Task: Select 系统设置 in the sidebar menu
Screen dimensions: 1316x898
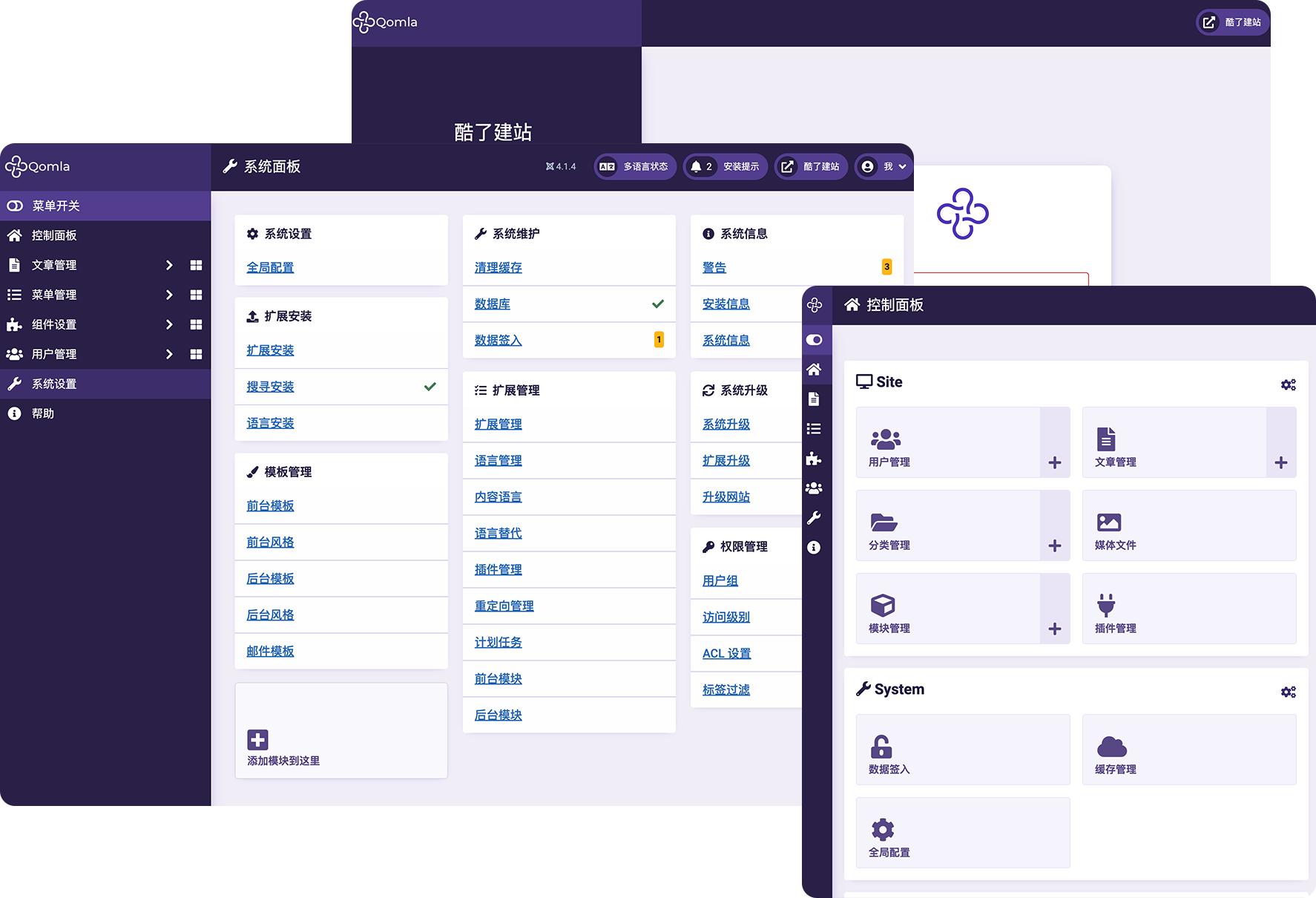Action: click(x=54, y=384)
